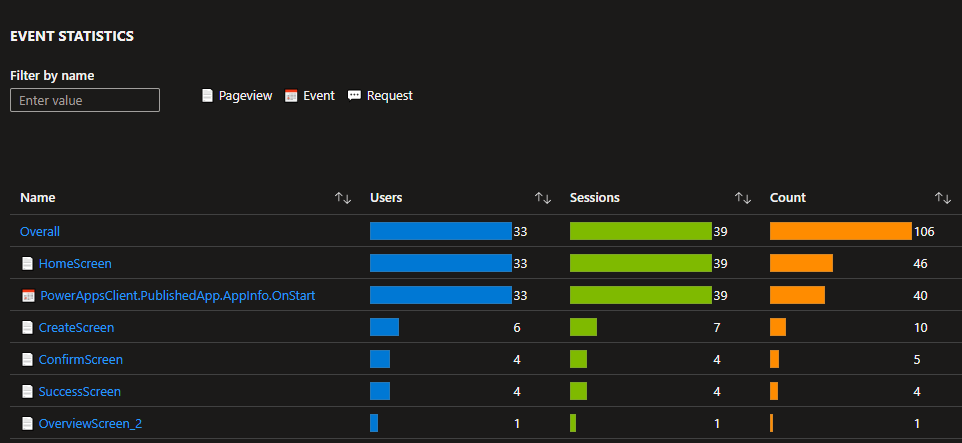
Task: Click the Event calendar icon in legend
Action: [x=291, y=96]
